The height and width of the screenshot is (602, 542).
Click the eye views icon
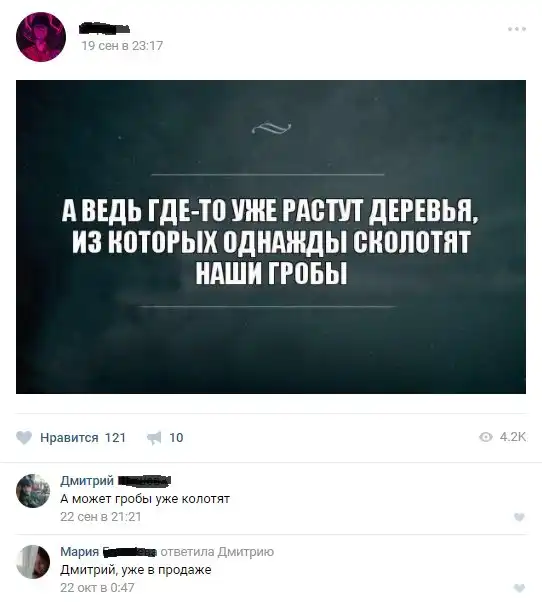pos(486,437)
